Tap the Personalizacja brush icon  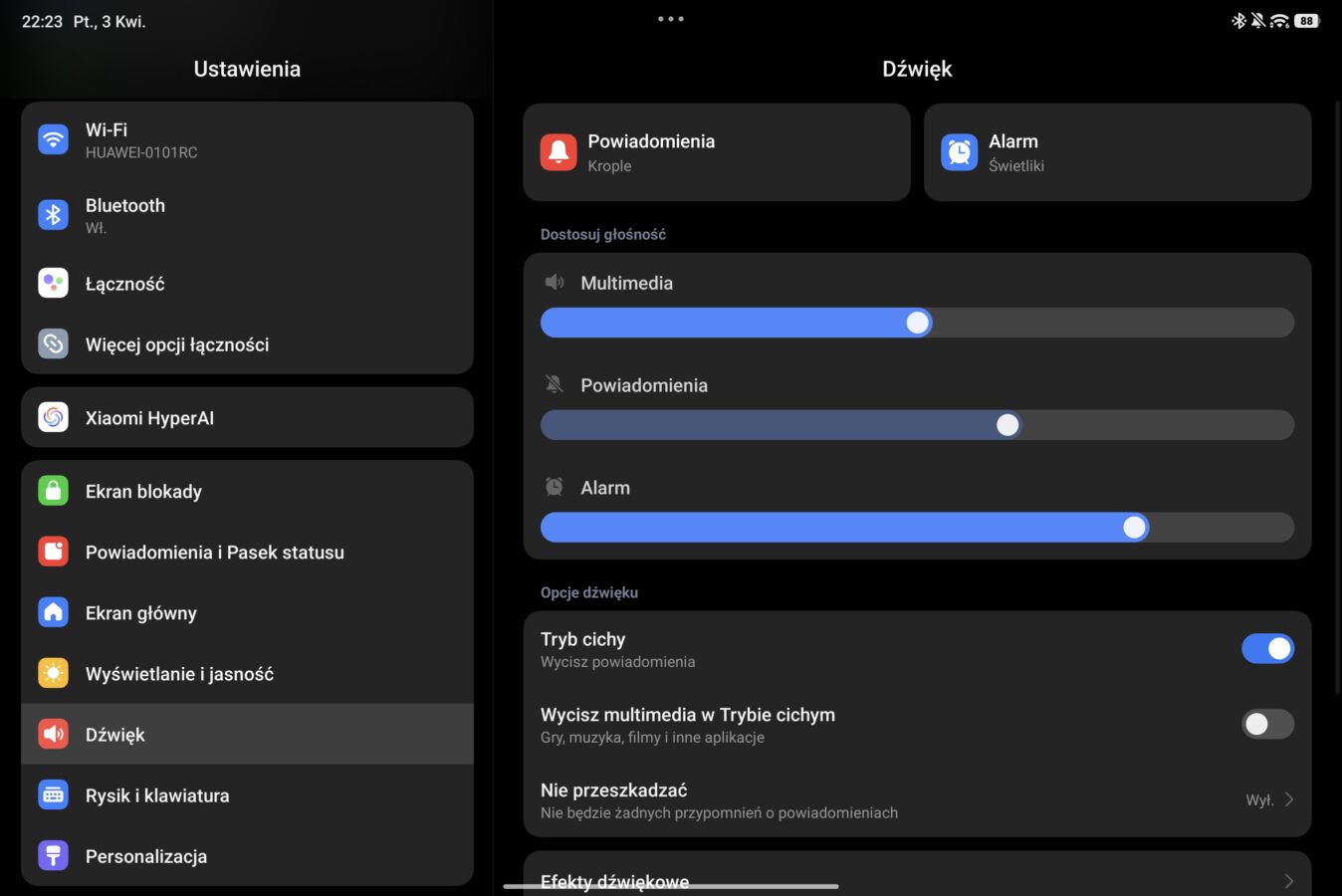pyautogui.click(x=53, y=856)
